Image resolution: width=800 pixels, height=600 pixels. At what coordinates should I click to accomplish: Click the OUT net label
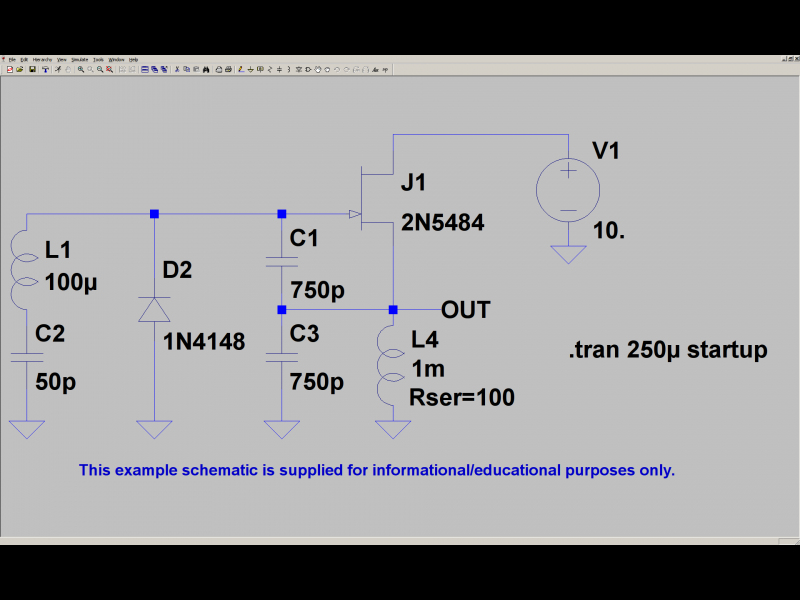point(465,309)
